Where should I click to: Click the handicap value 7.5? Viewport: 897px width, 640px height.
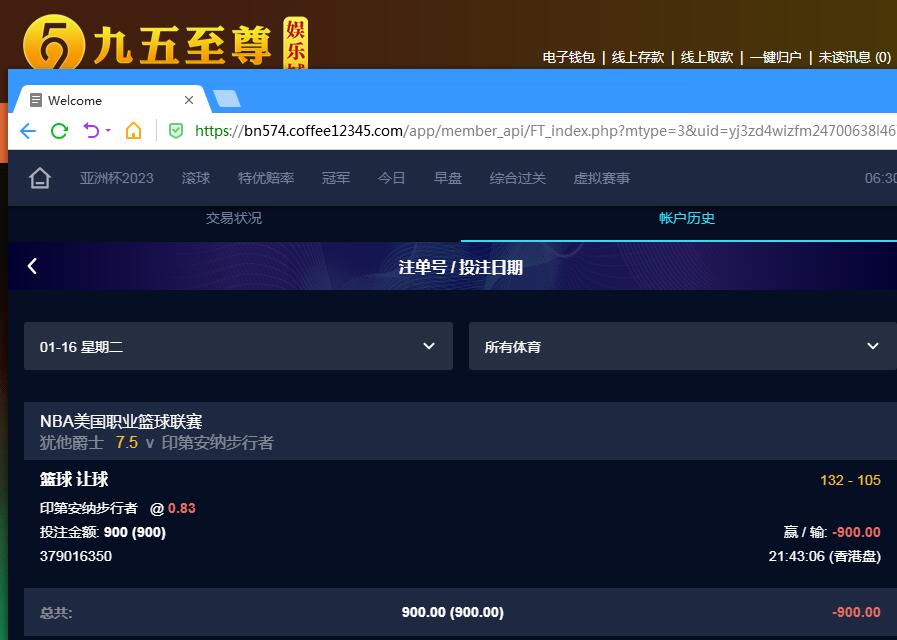coord(126,443)
